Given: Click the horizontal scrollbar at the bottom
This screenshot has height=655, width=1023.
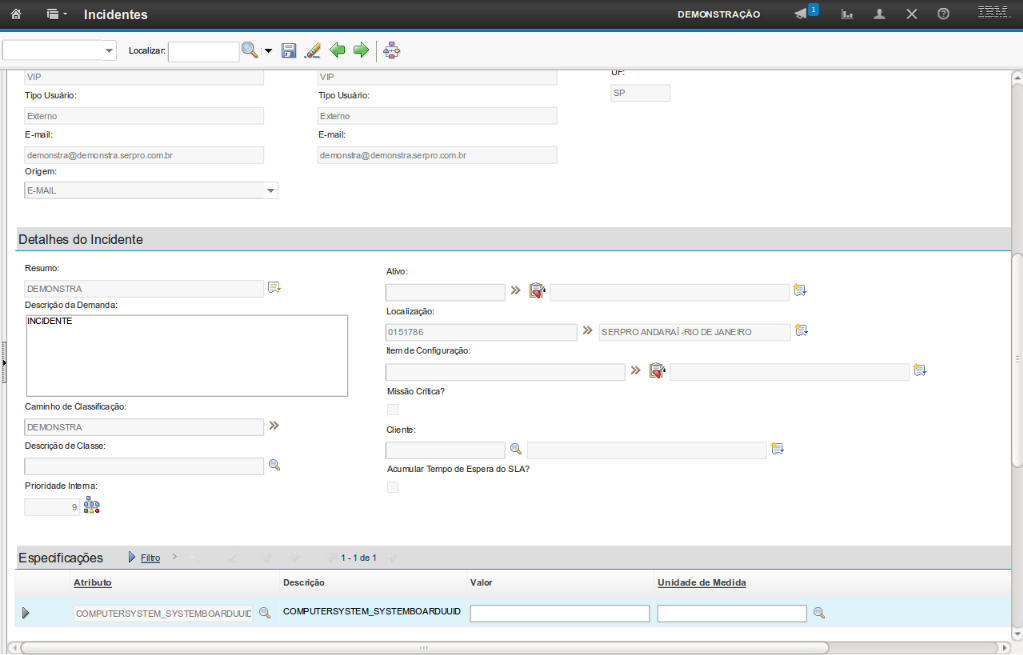Looking at the screenshot, I should [423, 647].
